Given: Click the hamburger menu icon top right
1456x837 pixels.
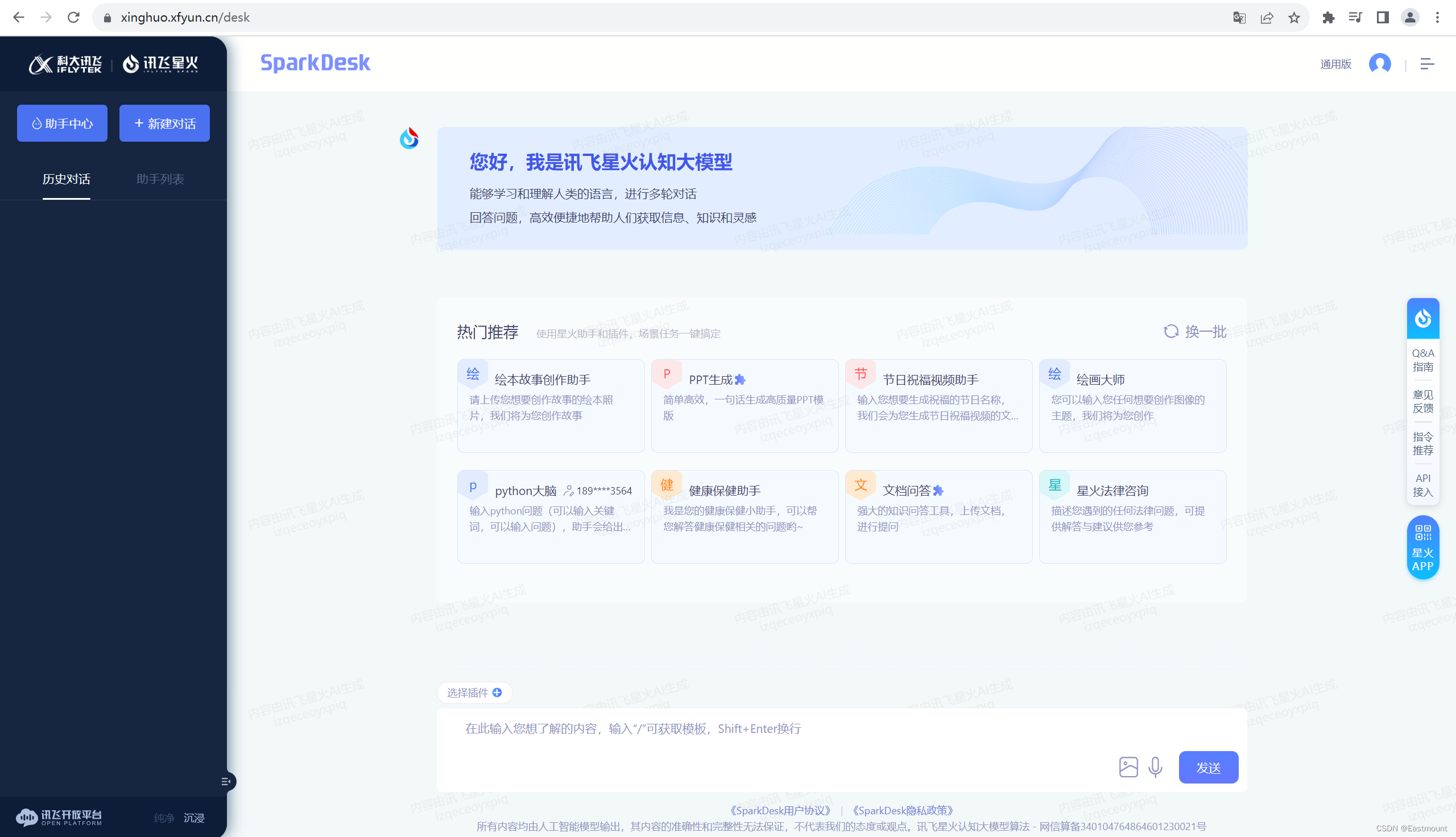Looking at the screenshot, I should point(1426,64).
